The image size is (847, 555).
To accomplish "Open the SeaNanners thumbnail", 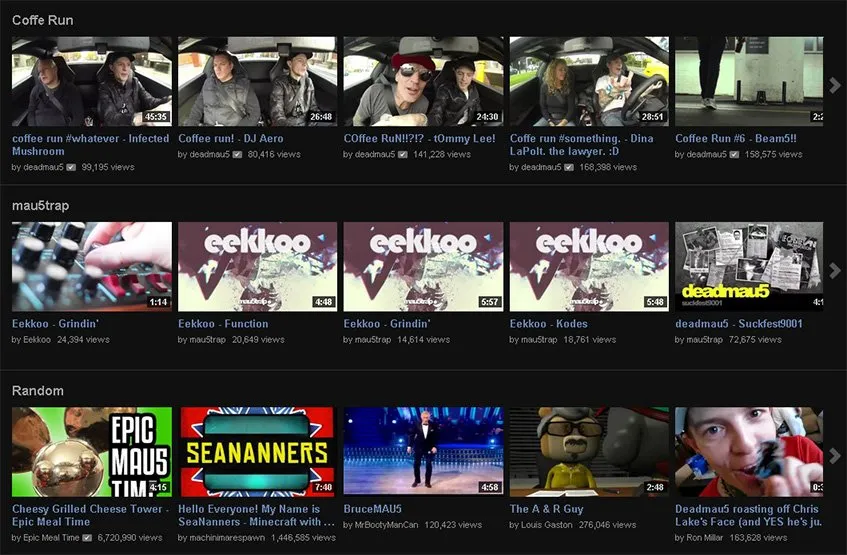I will pos(258,452).
